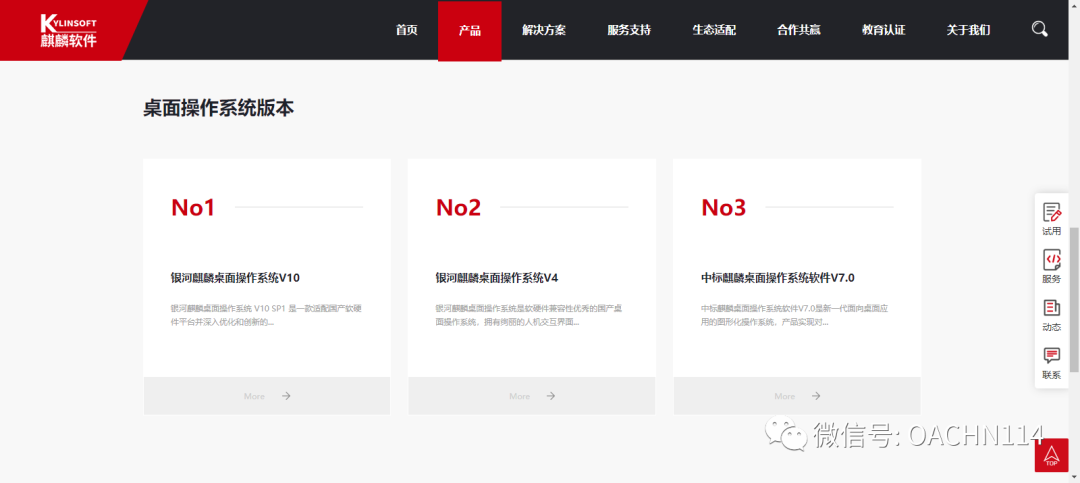Click More text in the No1 card
The height and width of the screenshot is (483, 1080).
254,396
